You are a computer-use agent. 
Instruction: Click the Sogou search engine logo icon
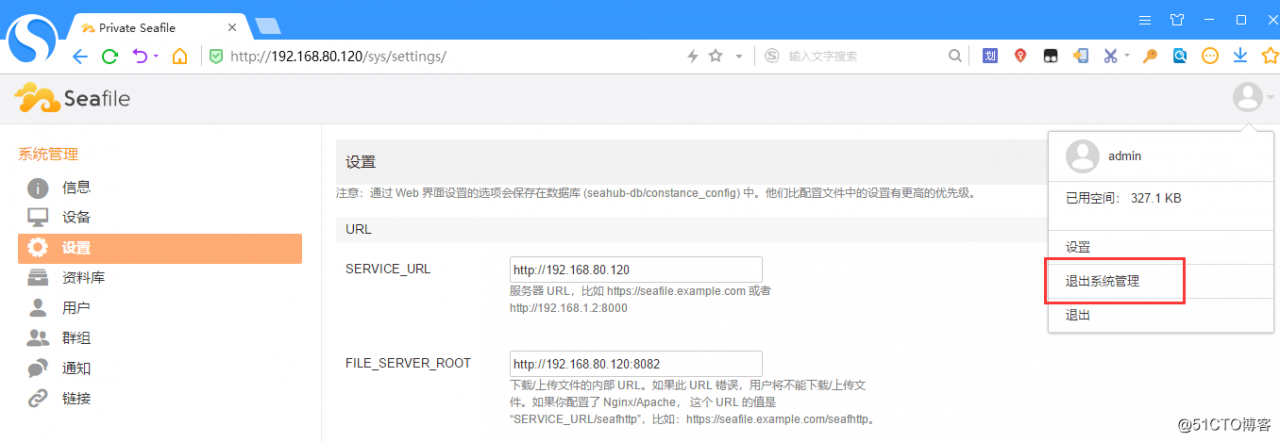pos(772,56)
